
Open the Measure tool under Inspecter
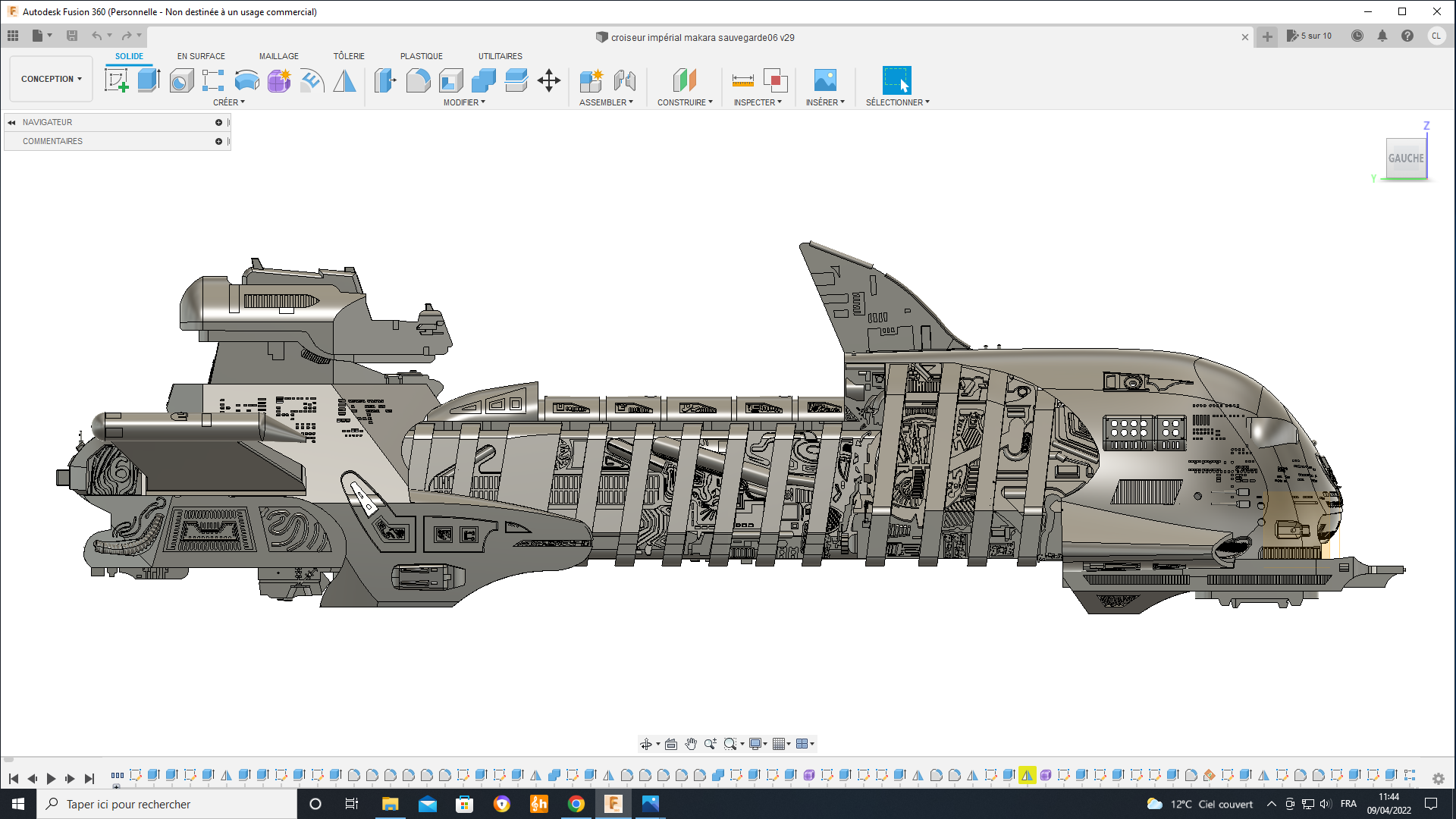click(742, 80)
